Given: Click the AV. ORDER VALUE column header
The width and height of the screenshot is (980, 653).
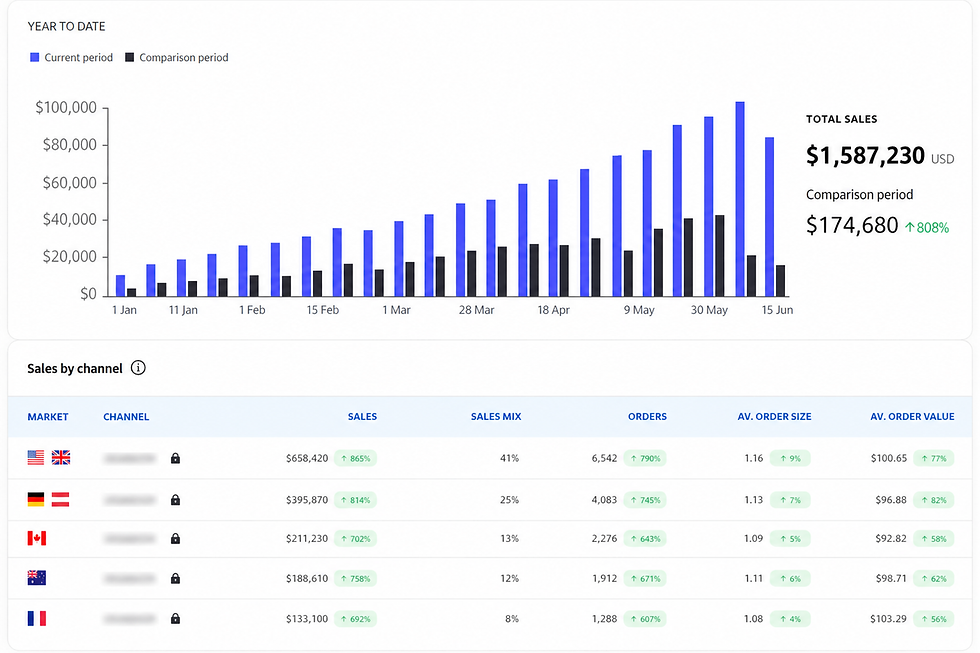Looking at the screenshot, I should 912,417.
